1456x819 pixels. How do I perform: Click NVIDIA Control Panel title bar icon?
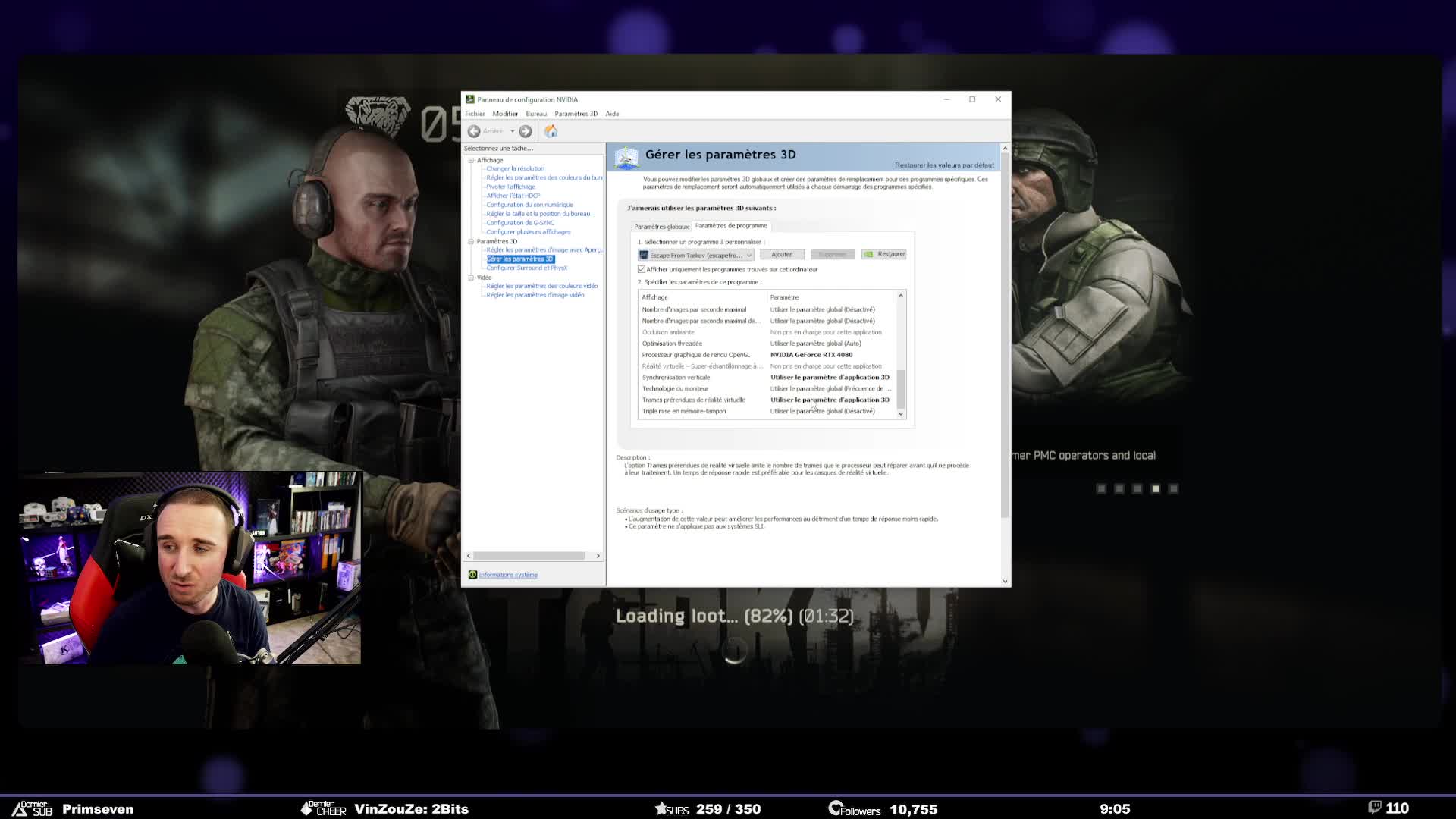(470, 99)
